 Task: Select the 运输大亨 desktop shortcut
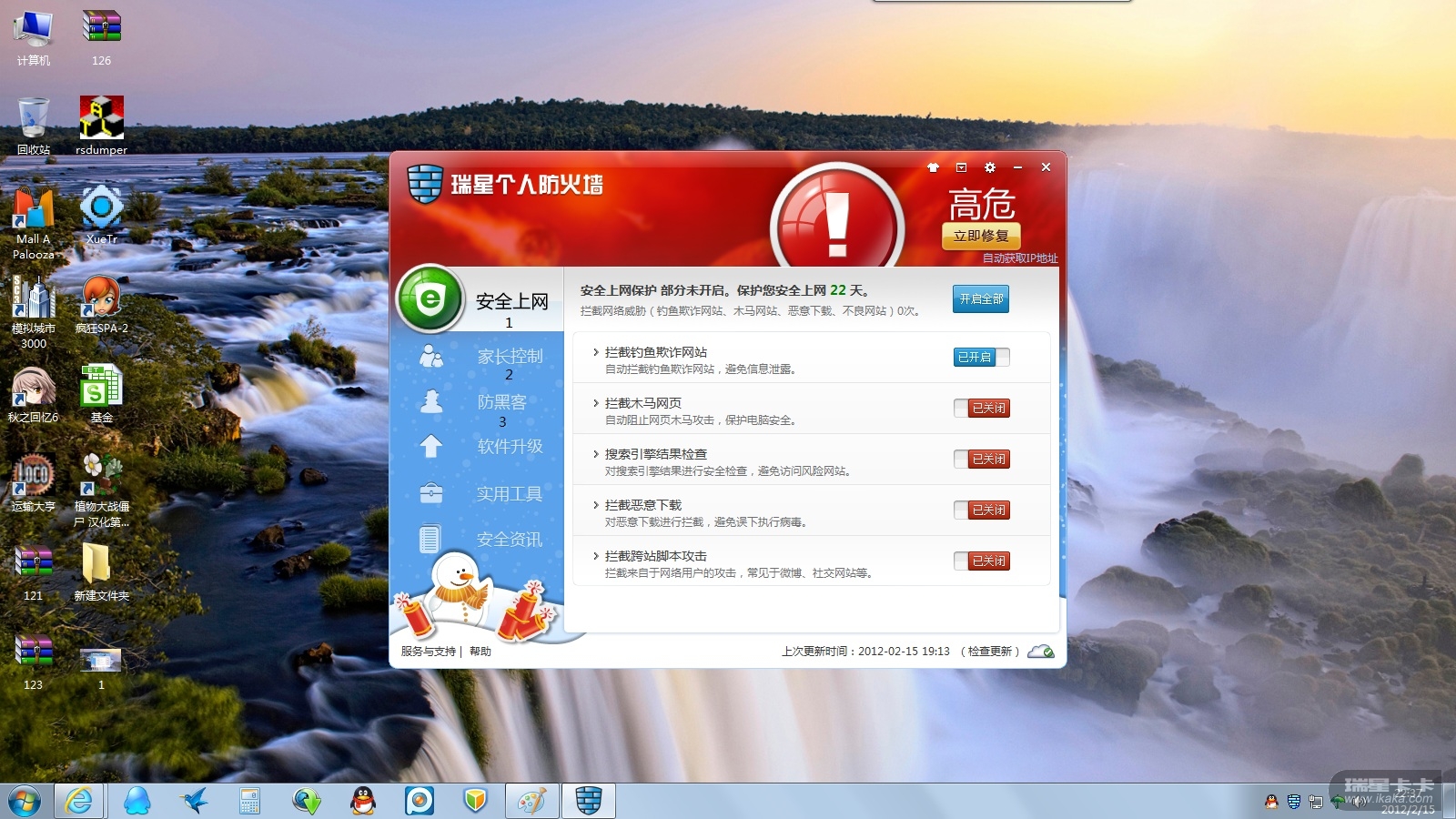(34, 483)
